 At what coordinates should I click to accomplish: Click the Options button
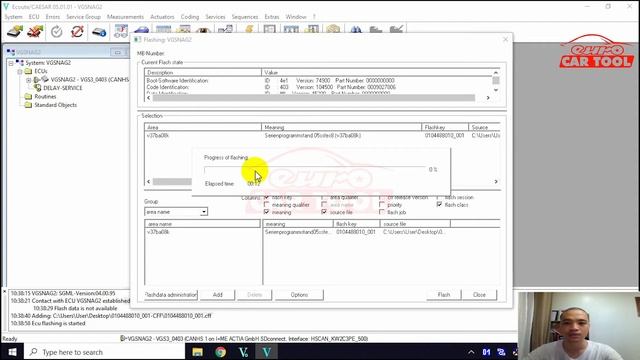click(x=299, y=295)
